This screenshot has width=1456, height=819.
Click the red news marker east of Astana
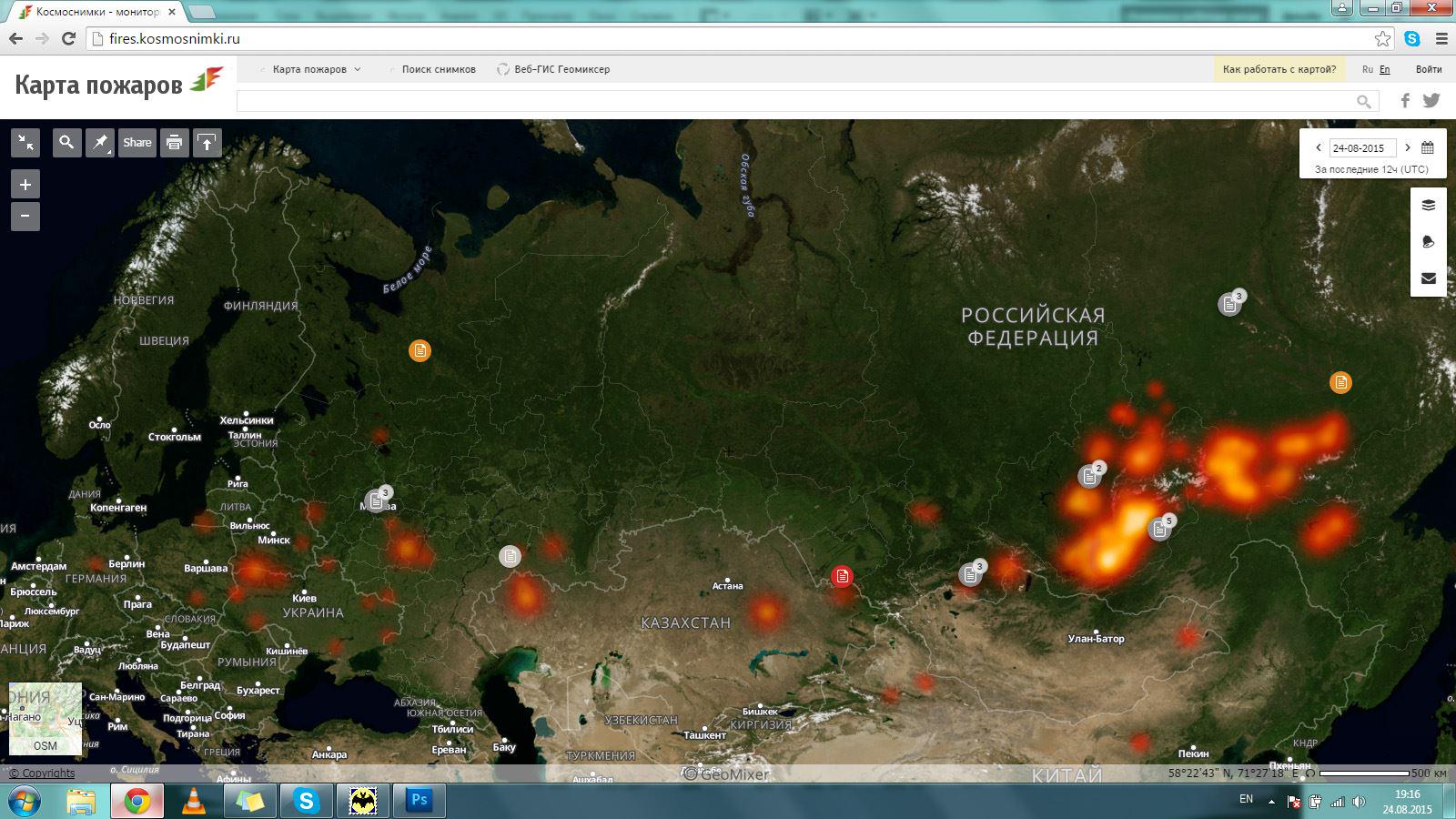click(x=843, y=576)
